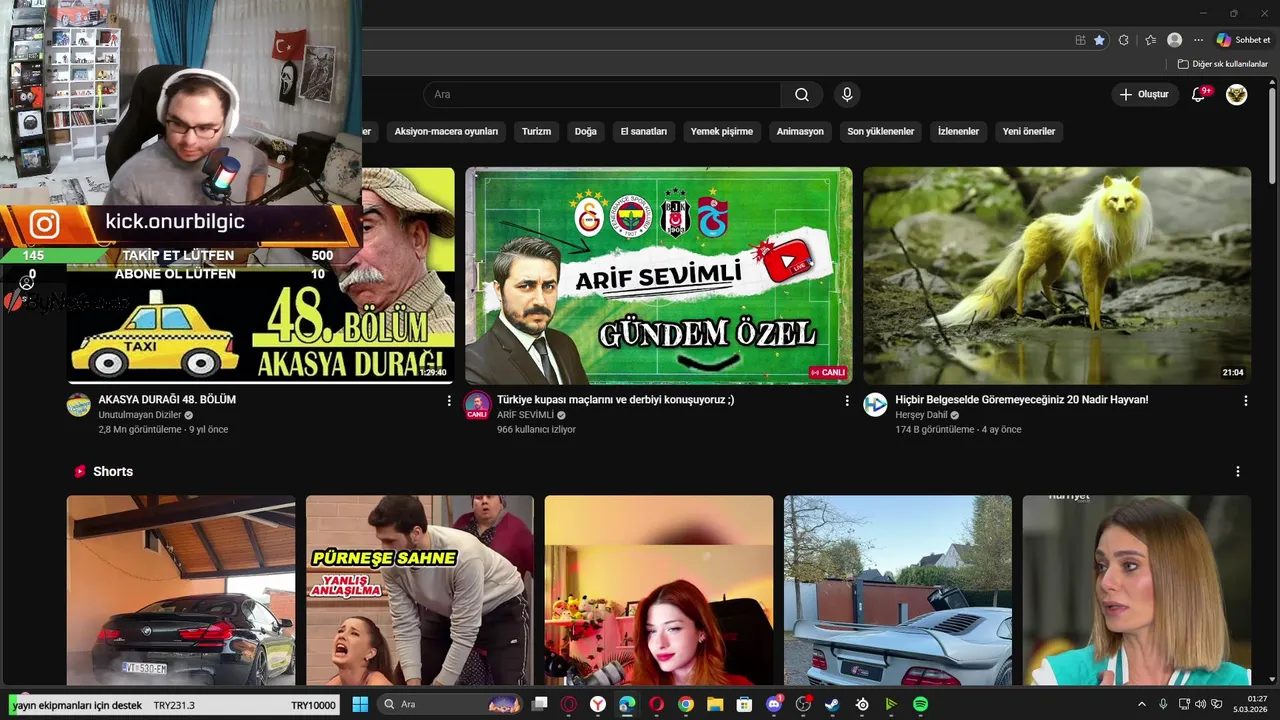Open Discord from the taskbar

click(x=773, y=704)
